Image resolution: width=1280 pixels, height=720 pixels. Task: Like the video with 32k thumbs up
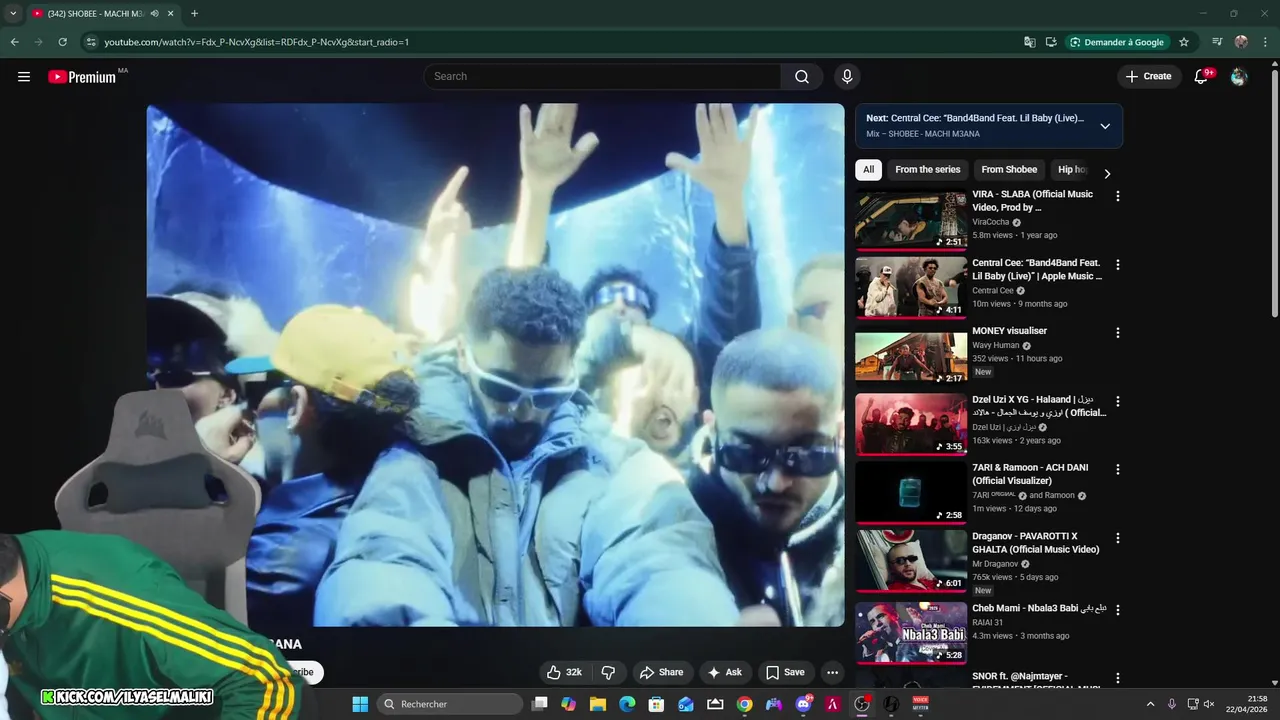565,672
